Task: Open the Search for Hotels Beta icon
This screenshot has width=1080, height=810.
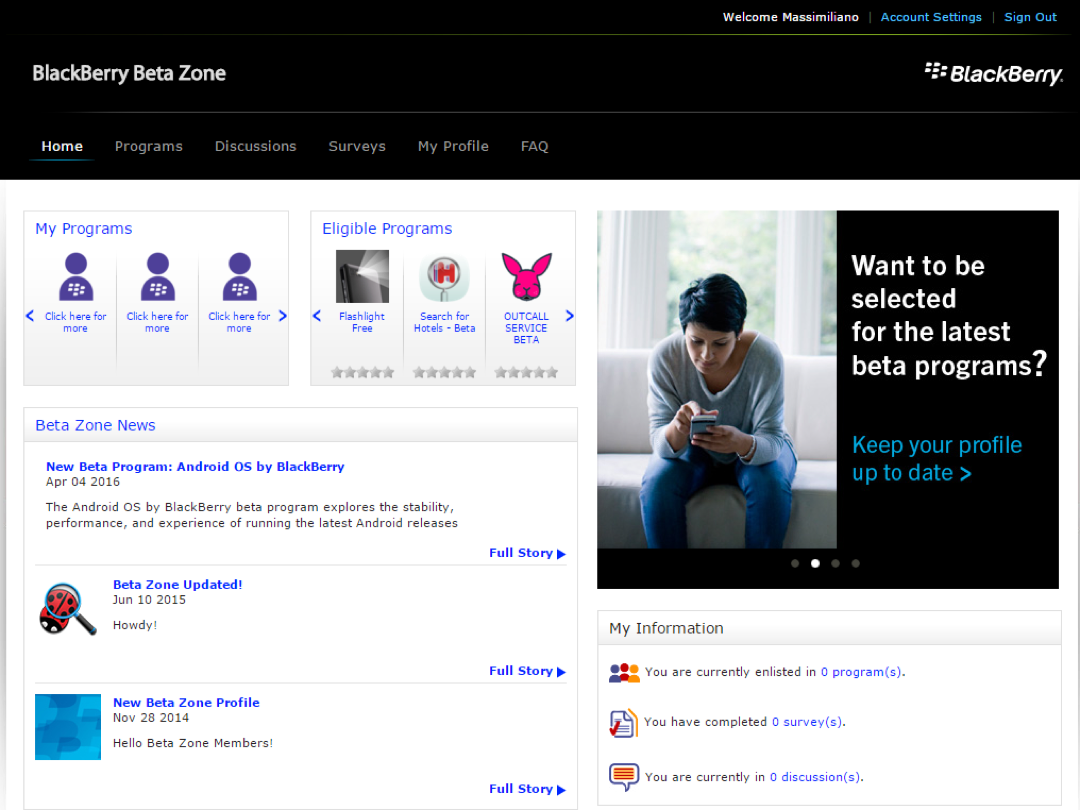Action: [444, 278]
